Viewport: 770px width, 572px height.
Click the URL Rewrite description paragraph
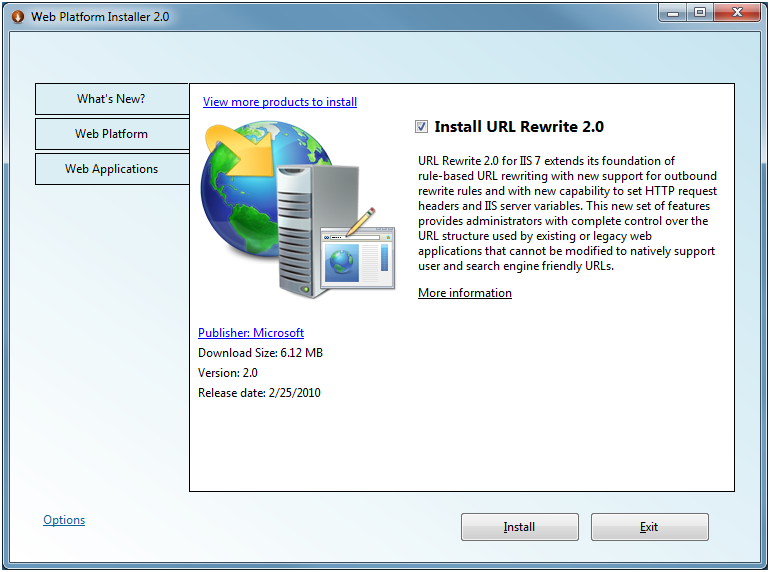tap(567, 213)
